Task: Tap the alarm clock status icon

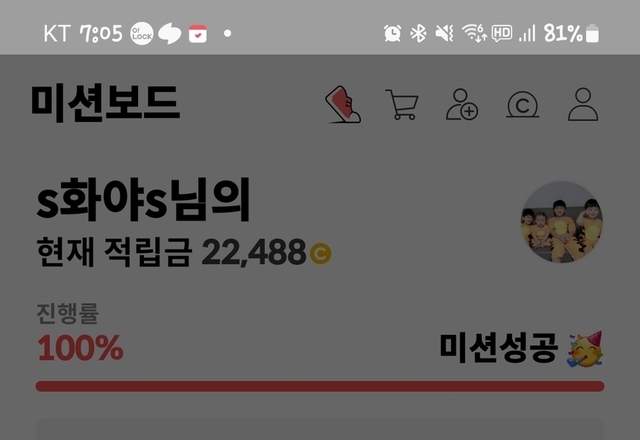Action: click(x=393, y=33)
